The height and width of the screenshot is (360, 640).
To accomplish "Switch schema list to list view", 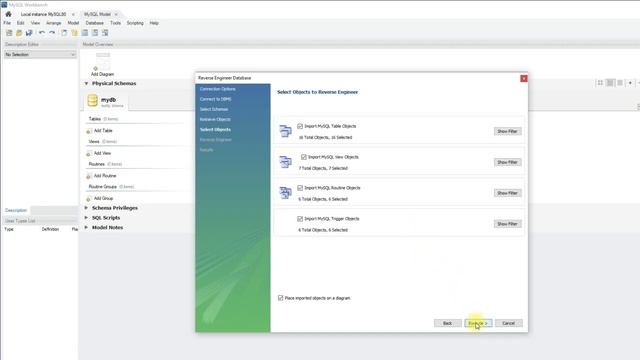I will coord(620,83).
